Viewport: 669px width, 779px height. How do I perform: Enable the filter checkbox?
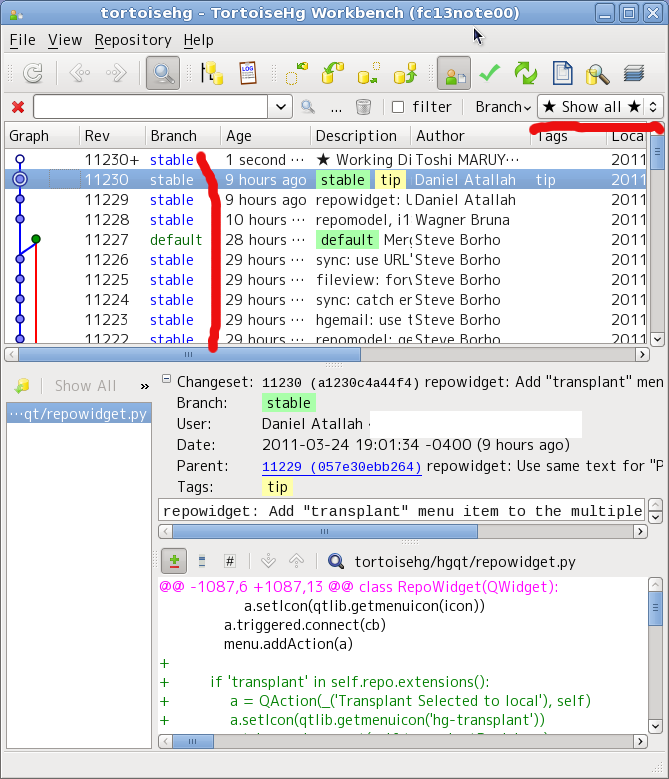tap(398, 107)
